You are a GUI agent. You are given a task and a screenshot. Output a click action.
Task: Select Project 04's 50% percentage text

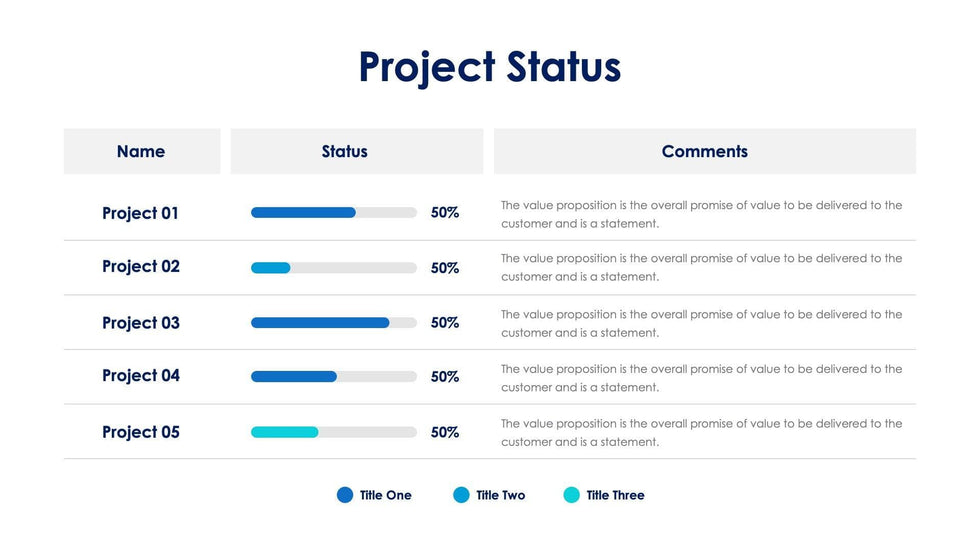[x=445, y=377]
